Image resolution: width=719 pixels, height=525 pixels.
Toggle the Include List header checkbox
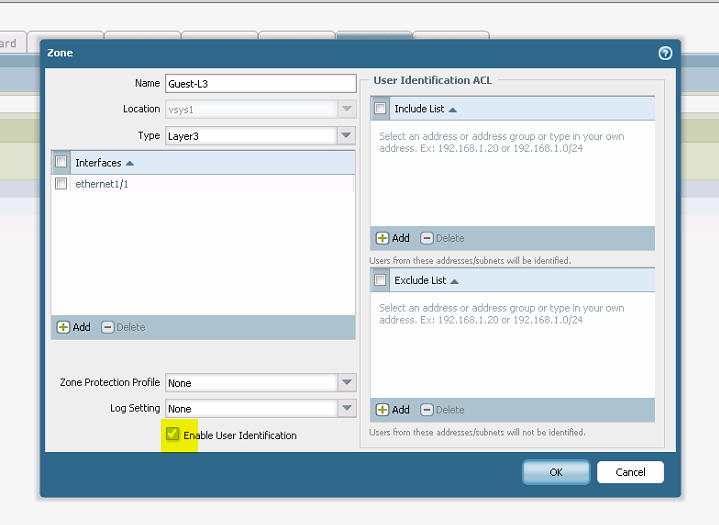380,108
